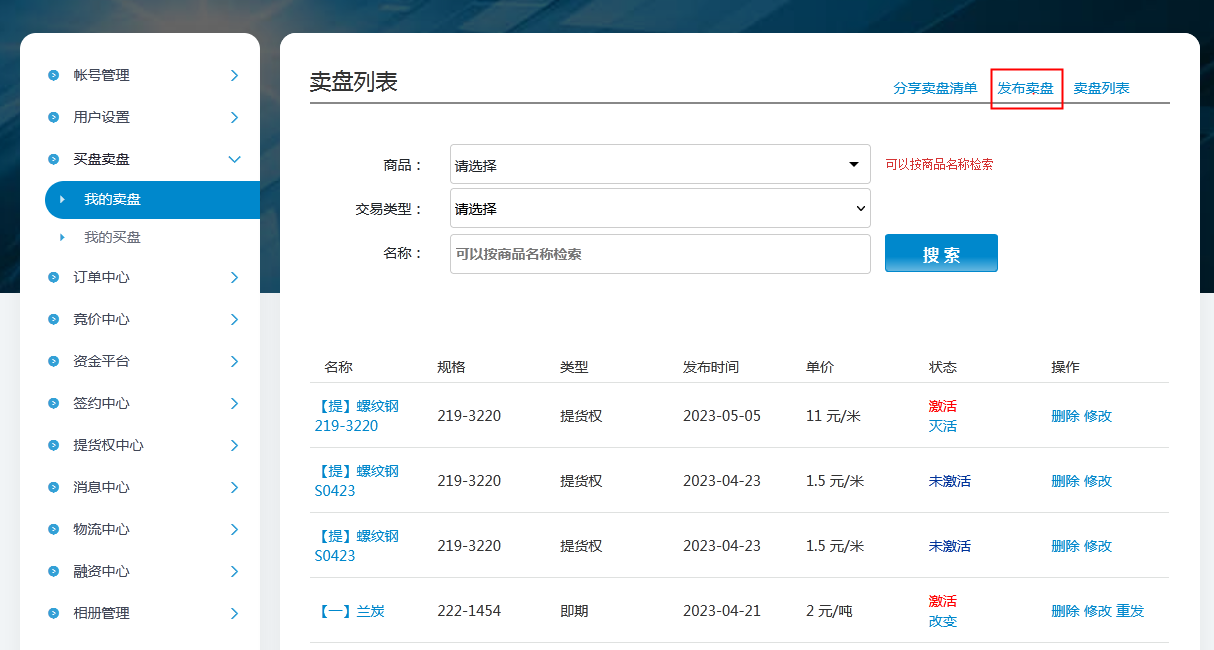Collapse the 买盘卖盘 menu section

tap(234, 159)
